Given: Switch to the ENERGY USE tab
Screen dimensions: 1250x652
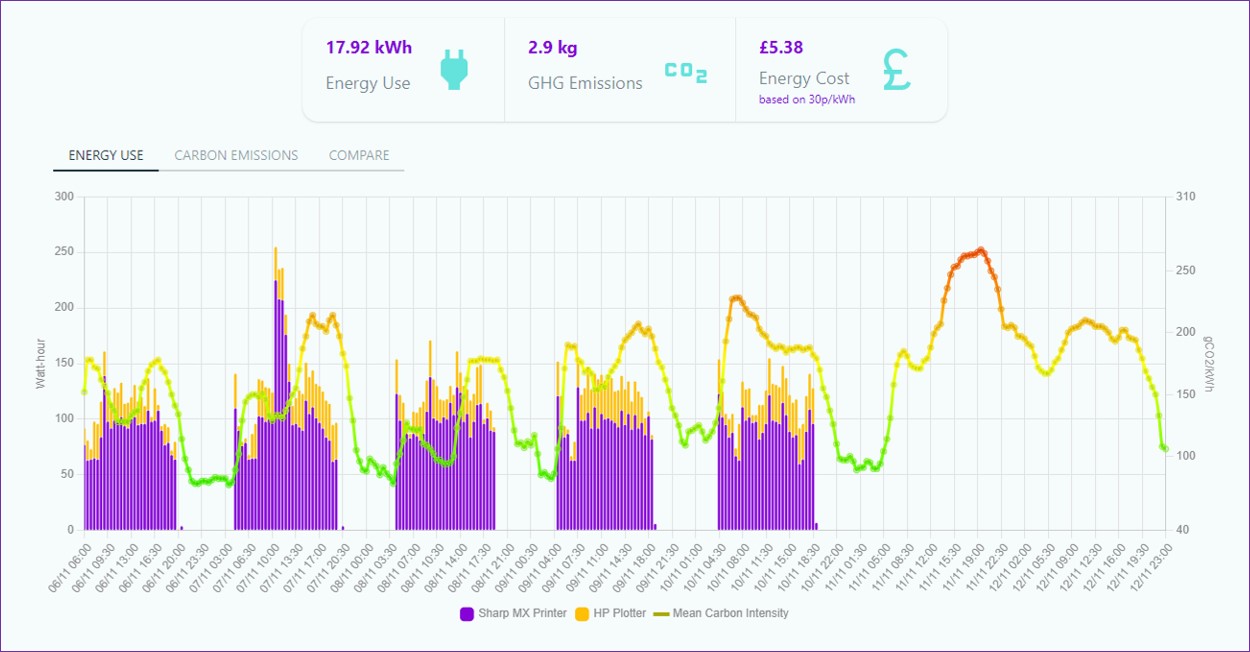Looking at the screenshot, I should (106, 155).
